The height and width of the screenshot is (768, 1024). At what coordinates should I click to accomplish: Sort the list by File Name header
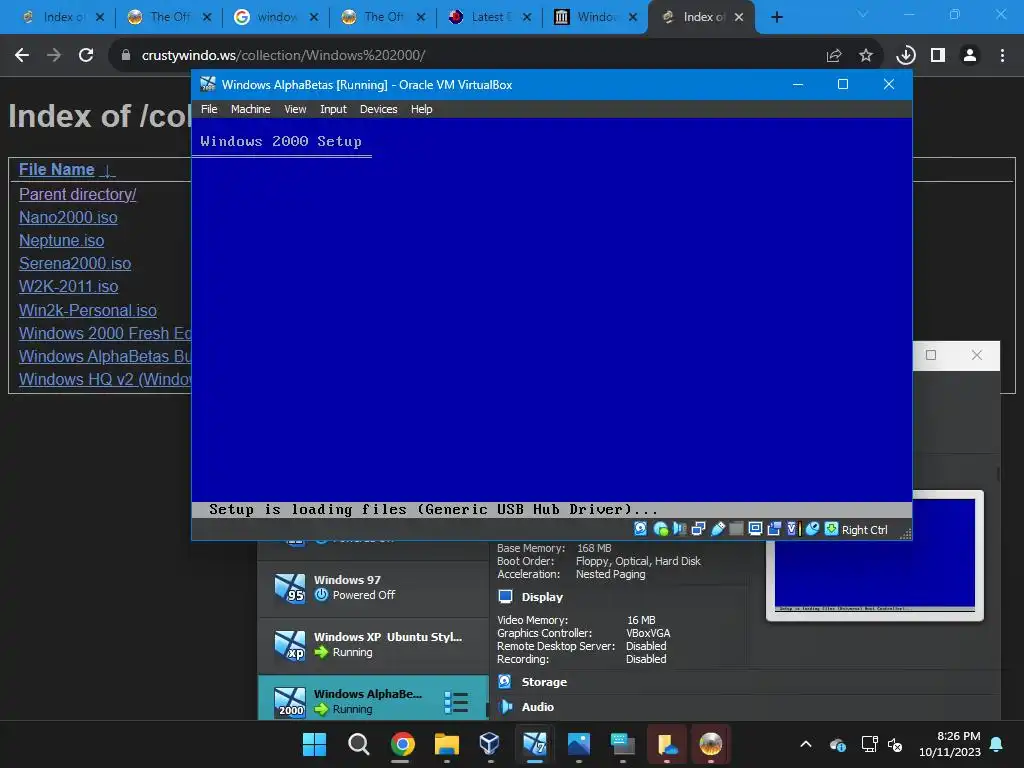[x=57, y=170]
